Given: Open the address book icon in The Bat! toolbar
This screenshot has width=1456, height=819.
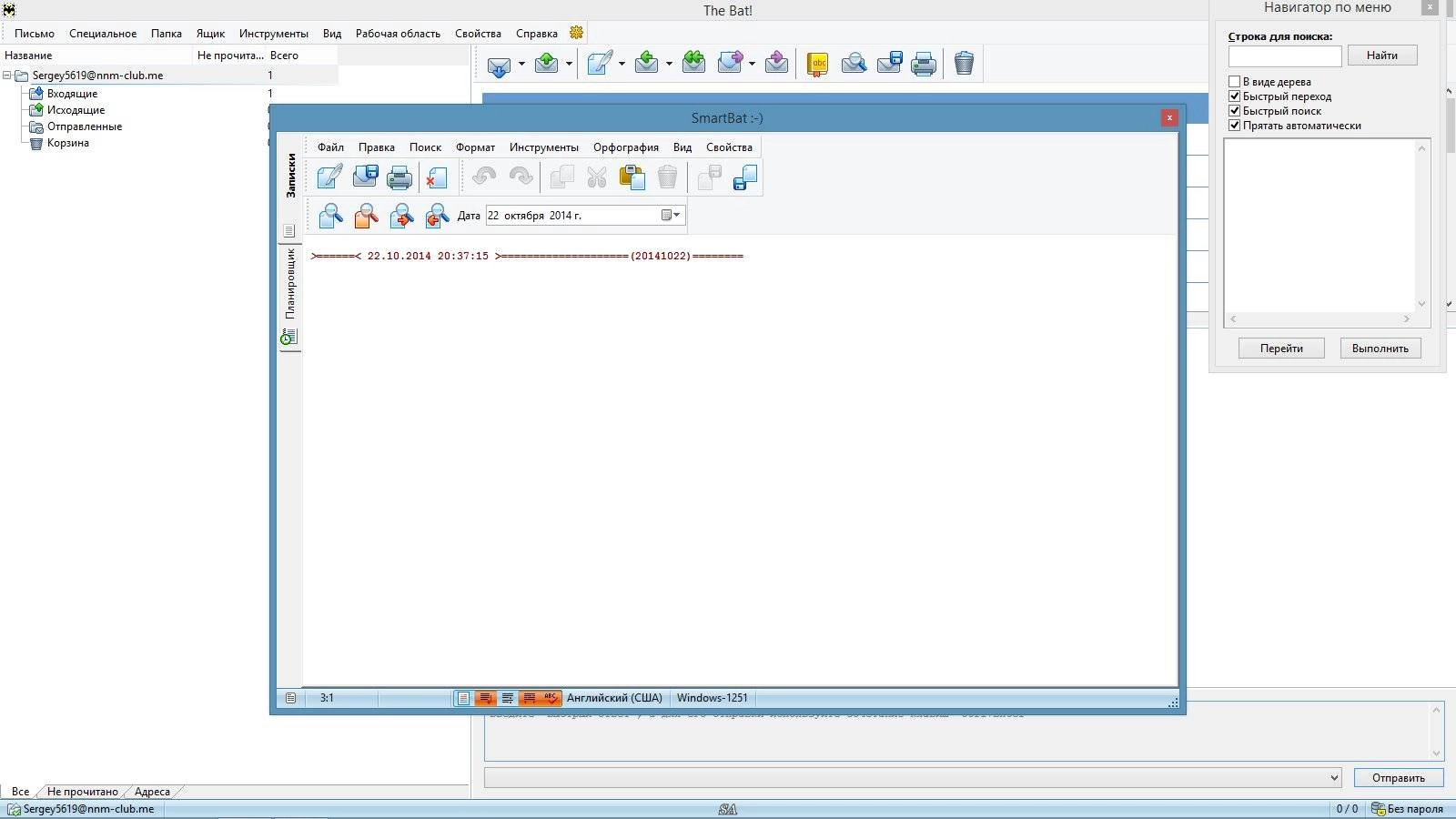Looking at the screenshot, I should point(818,64).
